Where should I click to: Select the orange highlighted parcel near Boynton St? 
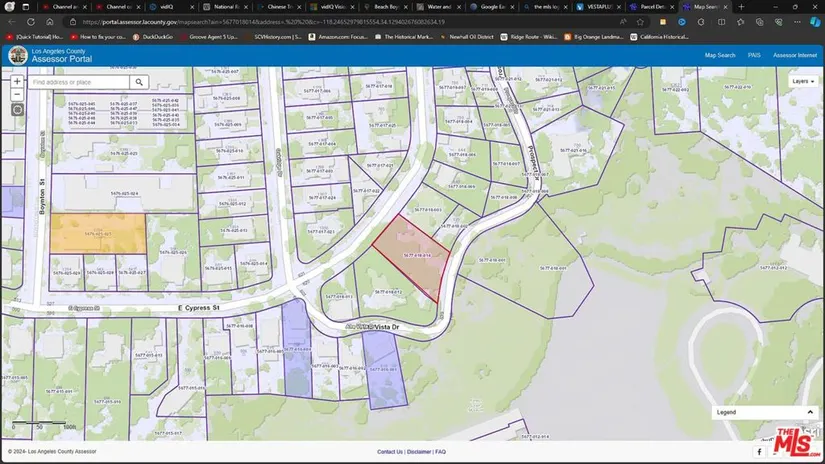pos(97,233)
